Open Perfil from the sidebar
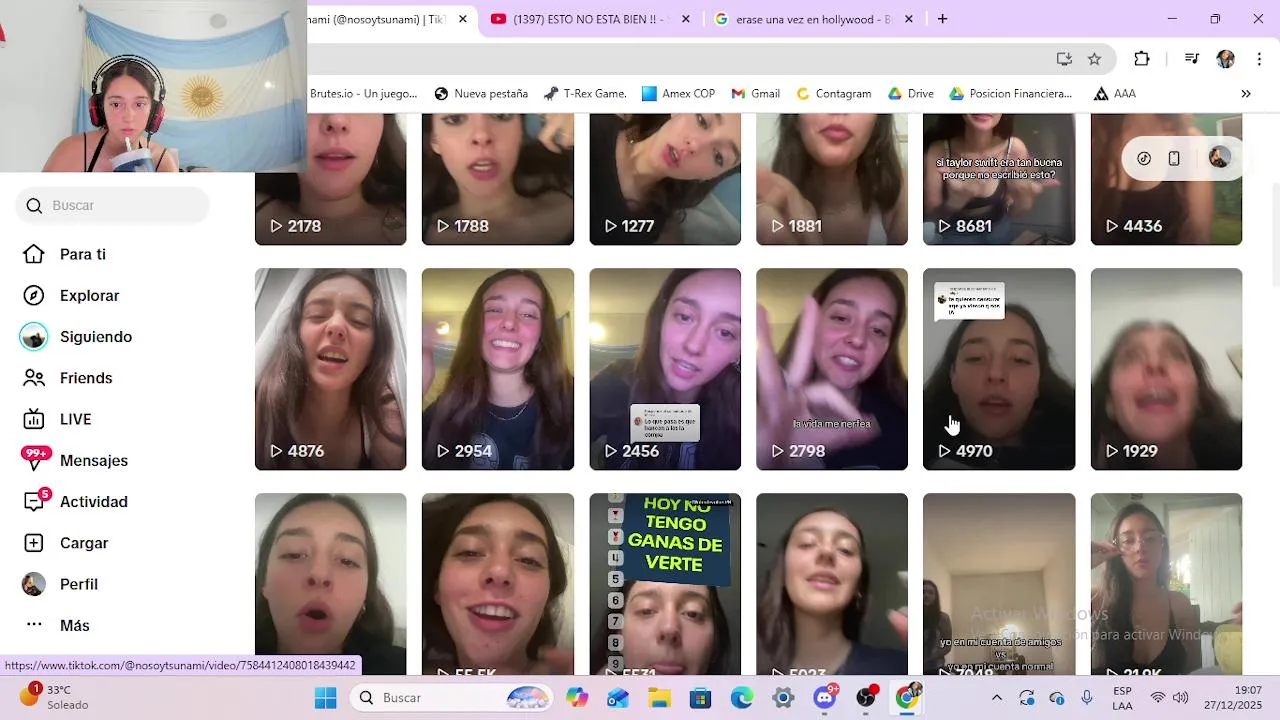Viewport: 1280px width, 720px height. tap(60, 584)
